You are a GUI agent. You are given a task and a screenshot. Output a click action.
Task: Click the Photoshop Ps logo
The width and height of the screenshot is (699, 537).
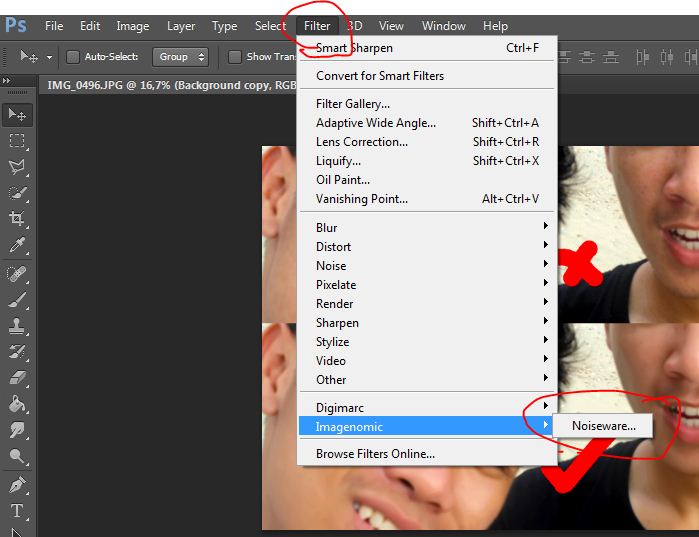16,25
